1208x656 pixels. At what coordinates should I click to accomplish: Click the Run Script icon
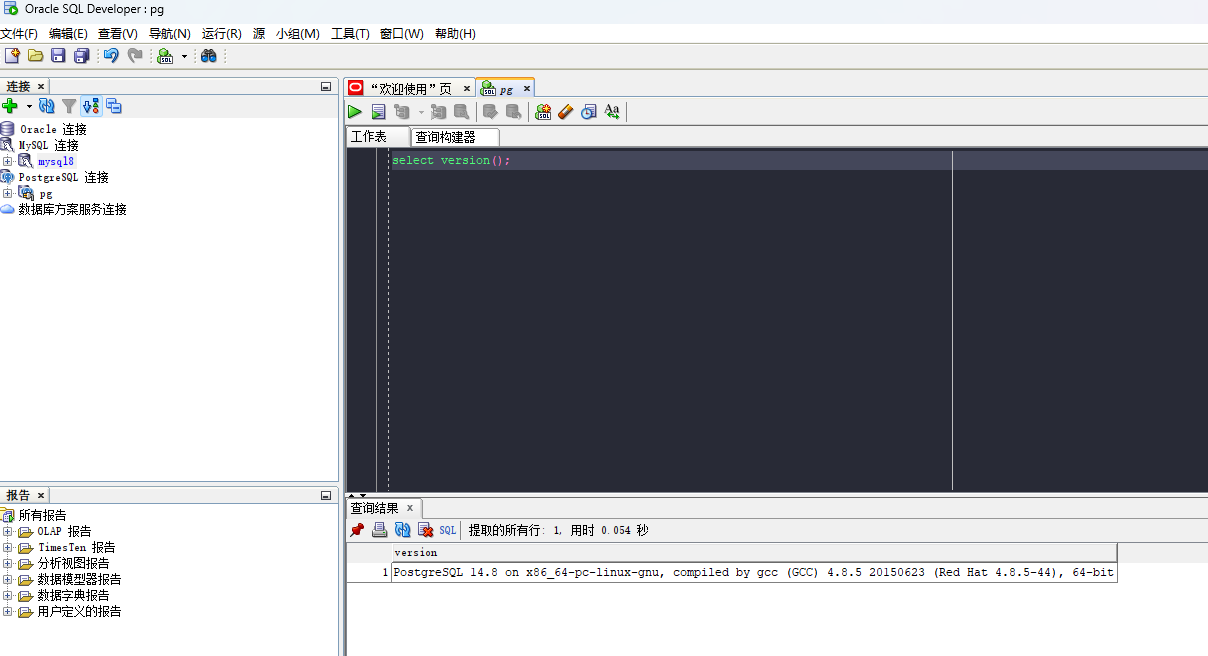coord(379,112)
